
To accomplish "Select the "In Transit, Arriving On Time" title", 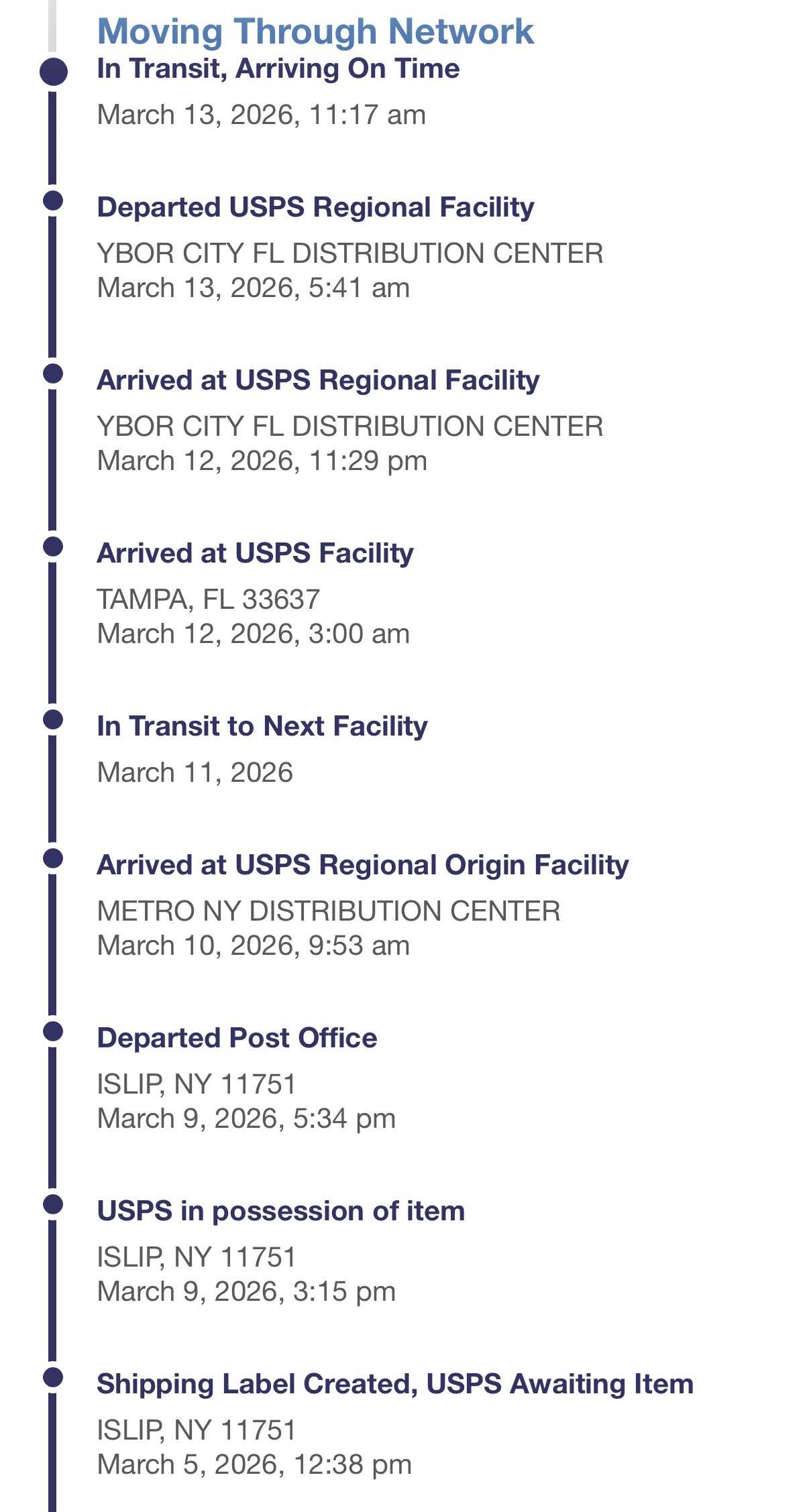I will pos(278,69).
